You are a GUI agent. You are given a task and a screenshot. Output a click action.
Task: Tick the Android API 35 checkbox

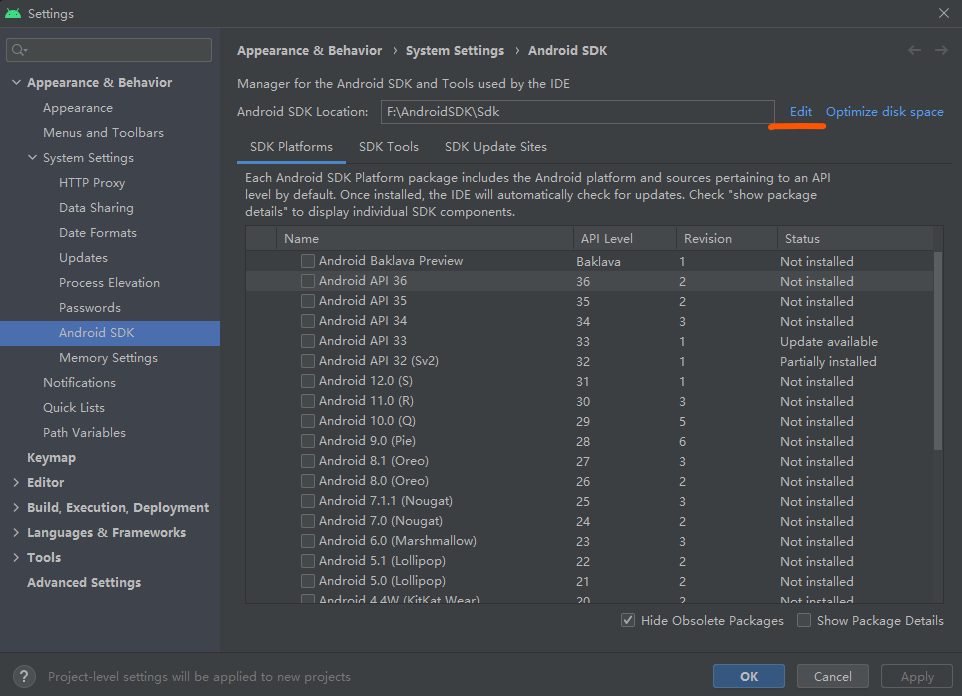(308, 301)
